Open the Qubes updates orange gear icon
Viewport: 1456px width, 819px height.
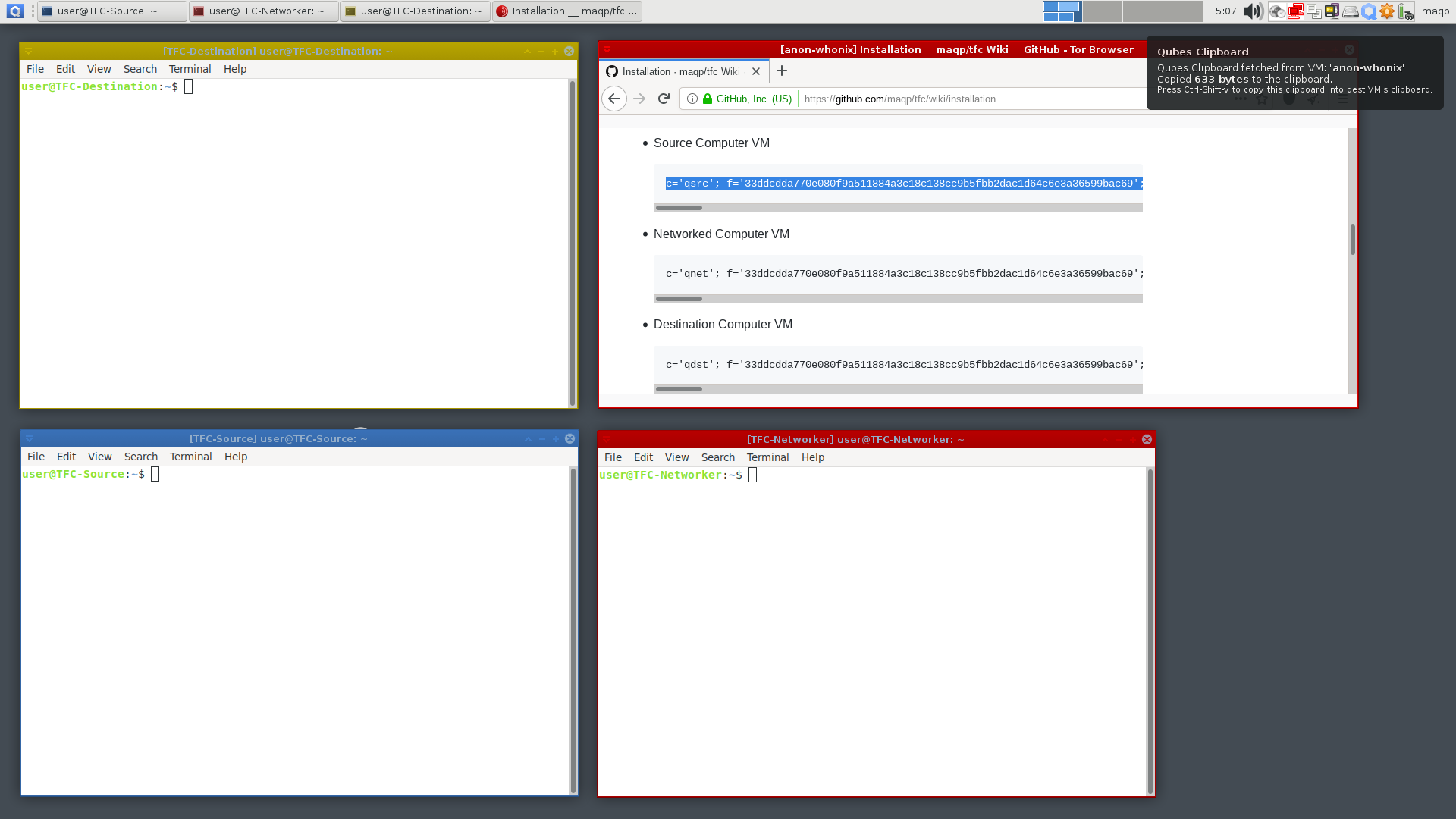click(x=1387, y=11)
